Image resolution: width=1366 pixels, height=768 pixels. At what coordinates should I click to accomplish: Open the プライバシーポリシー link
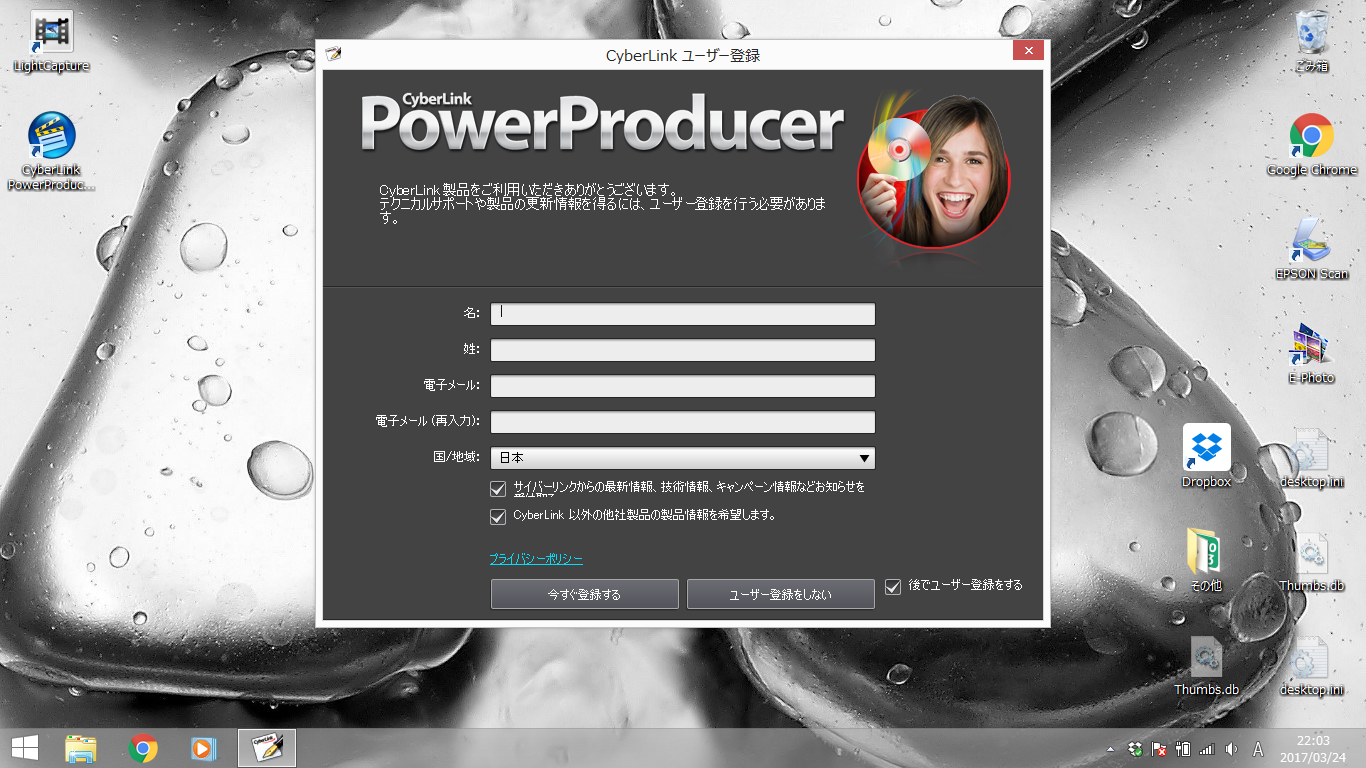(536, 559)
